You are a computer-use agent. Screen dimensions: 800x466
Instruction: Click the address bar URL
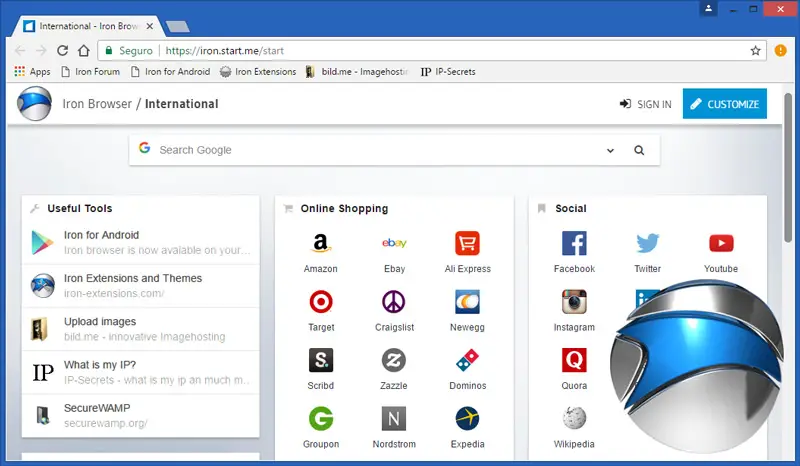click(x=224, y=51)
